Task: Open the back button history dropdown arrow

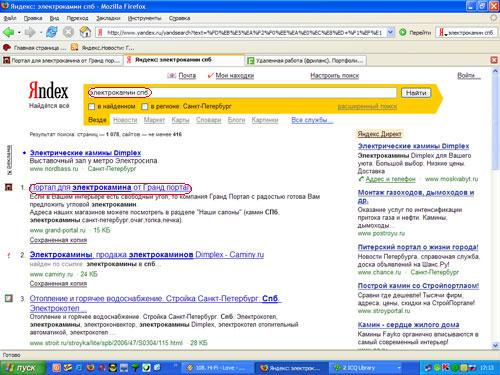Action: pos(19,32)
